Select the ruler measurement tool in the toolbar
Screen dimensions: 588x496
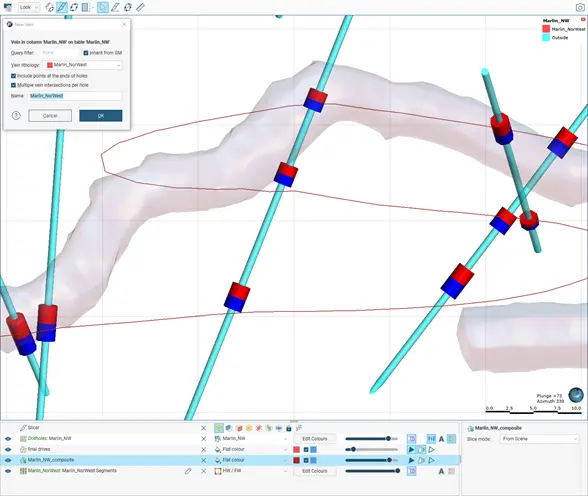coord(140,7)
